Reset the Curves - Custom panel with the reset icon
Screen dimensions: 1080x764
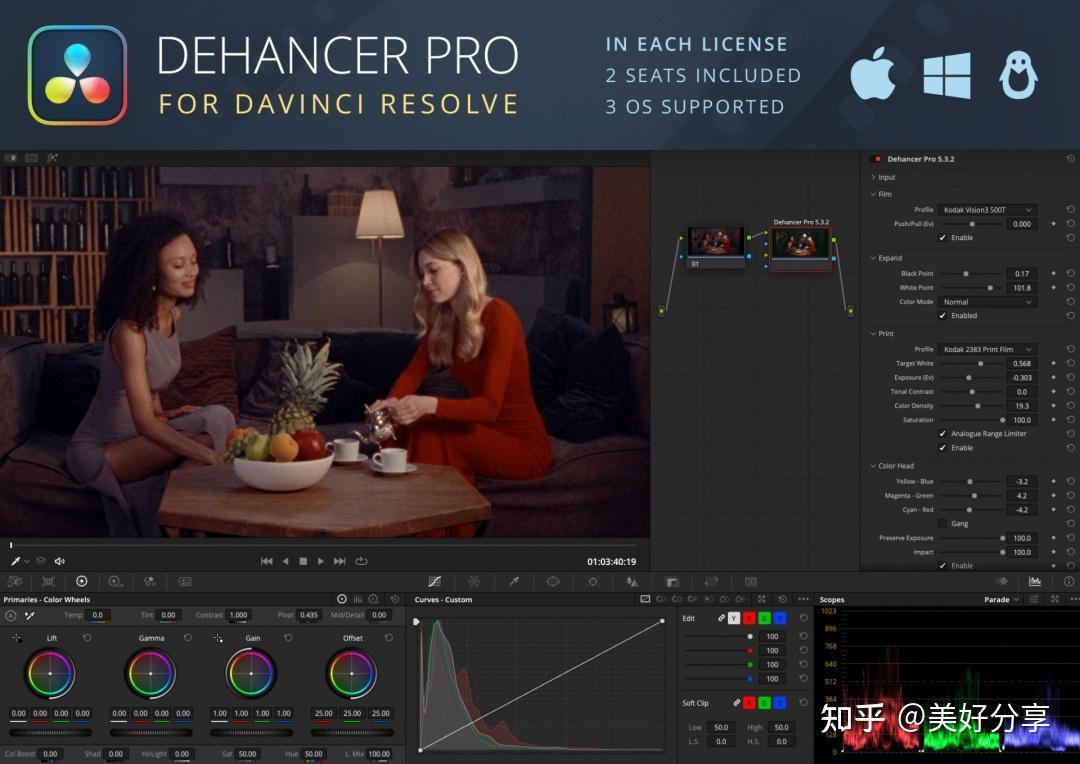pyautogui.click(x=781, y=599)
